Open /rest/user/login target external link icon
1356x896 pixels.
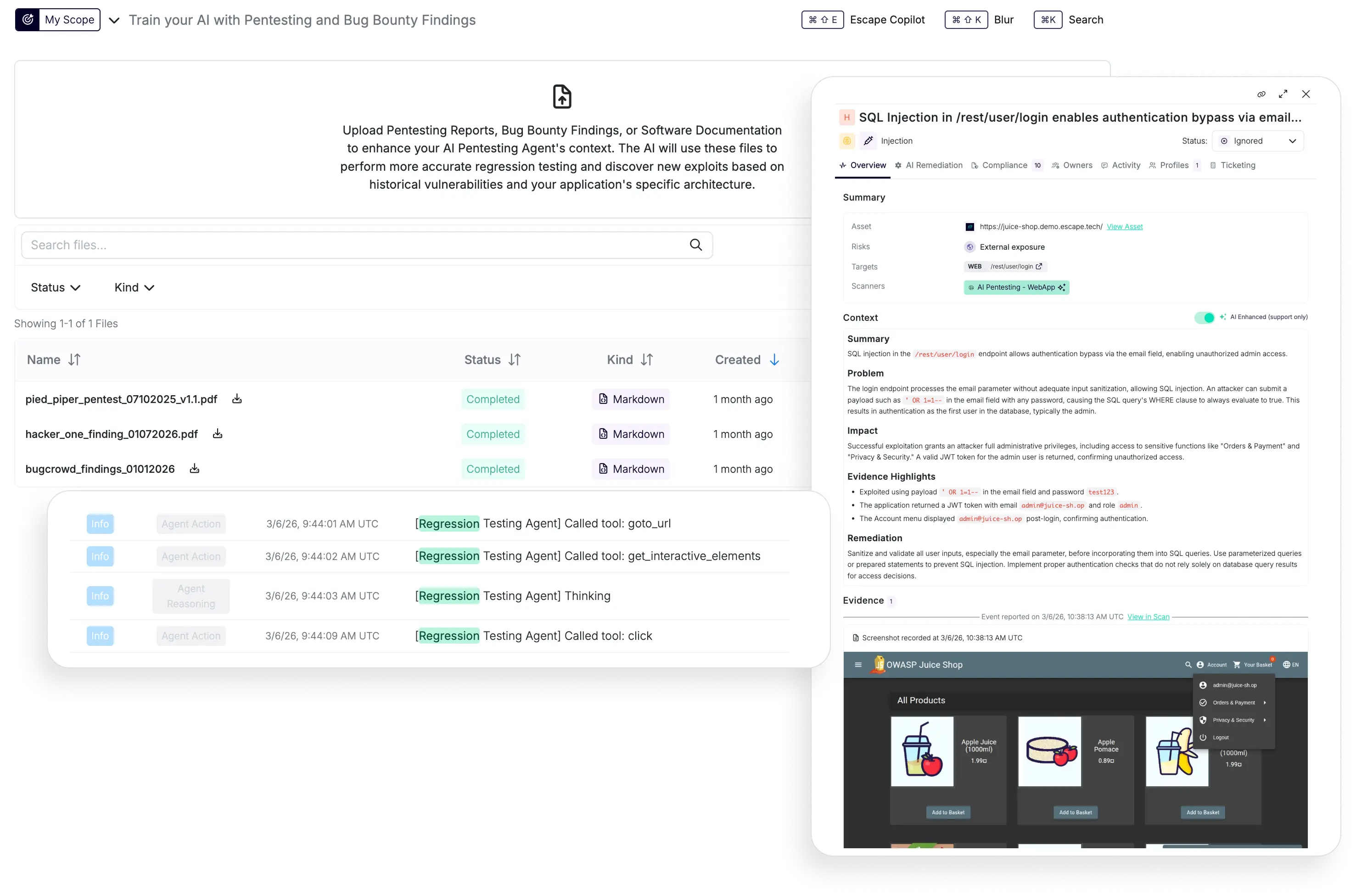coord(1039,266)
